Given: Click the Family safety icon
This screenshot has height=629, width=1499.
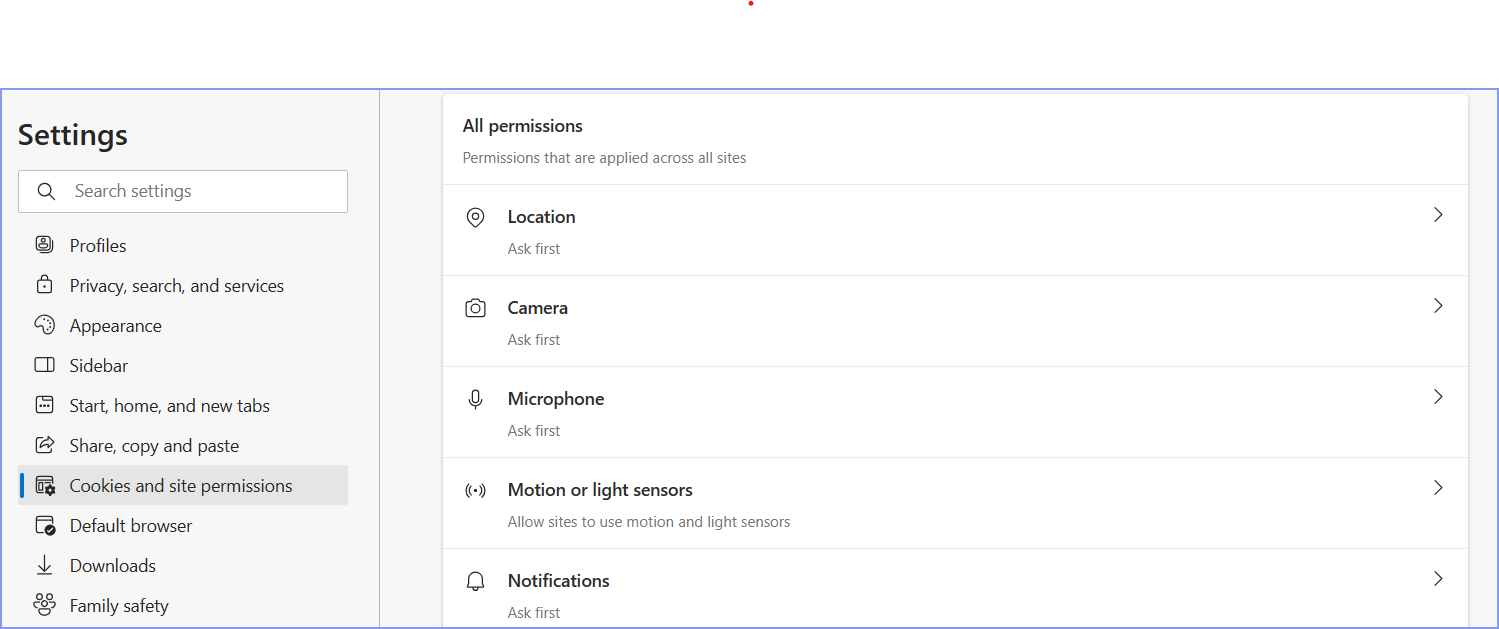Looking at the screenshot, I should coord(44,604).
